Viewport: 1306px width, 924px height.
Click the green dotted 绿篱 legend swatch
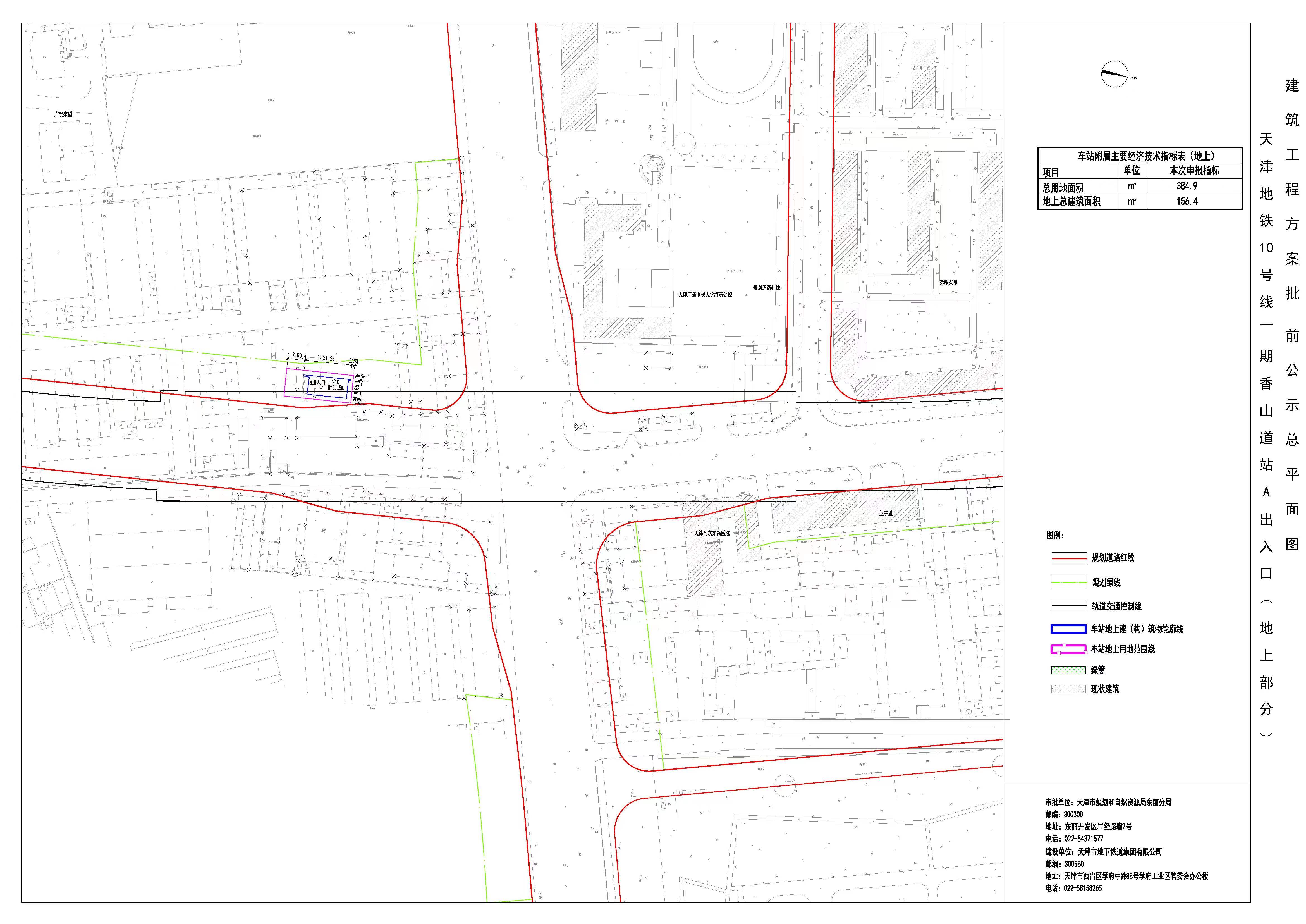[x=1068, y=670]
